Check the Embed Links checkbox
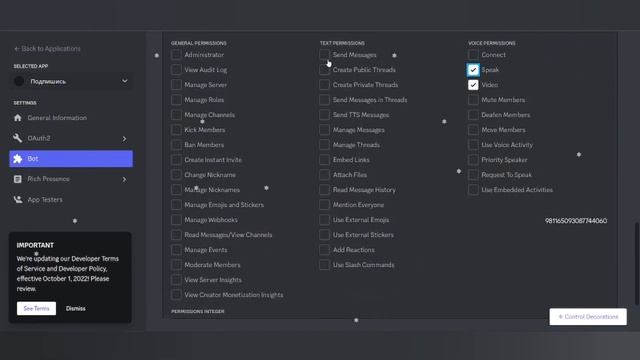This screenshot has height=360, width=640. click(324, 160)
